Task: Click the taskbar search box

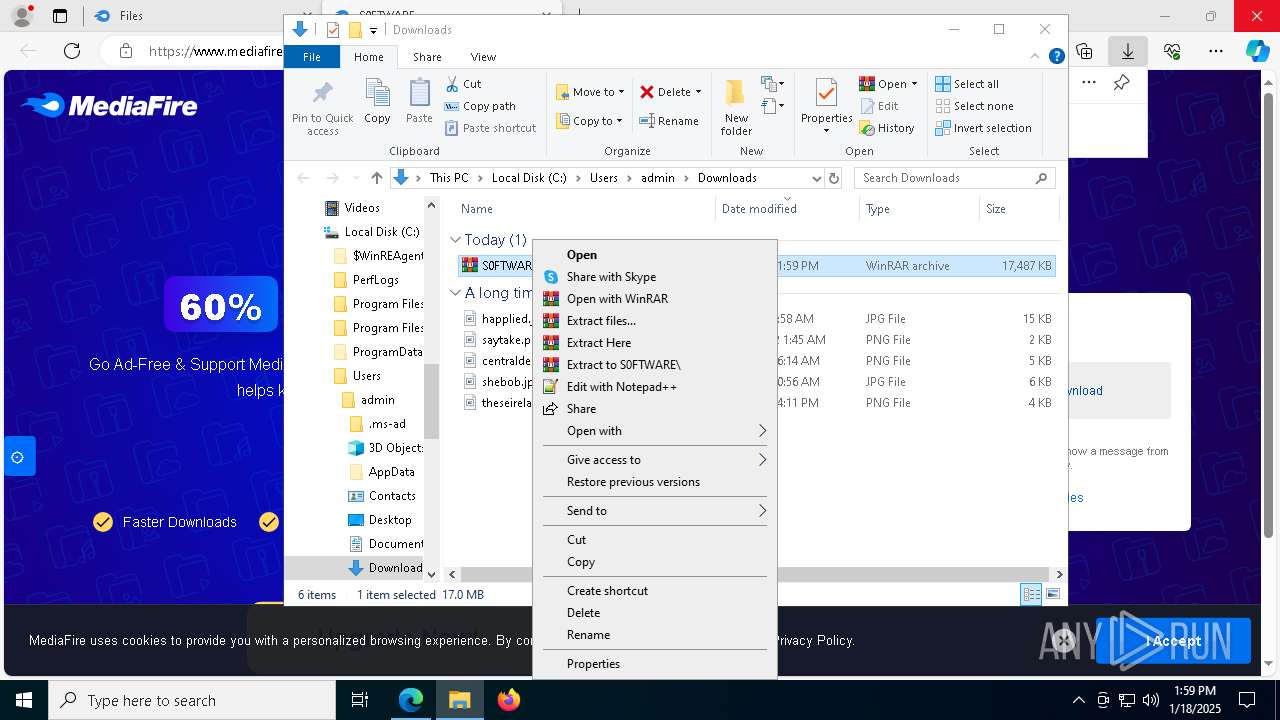Action: tap(192, 700)
